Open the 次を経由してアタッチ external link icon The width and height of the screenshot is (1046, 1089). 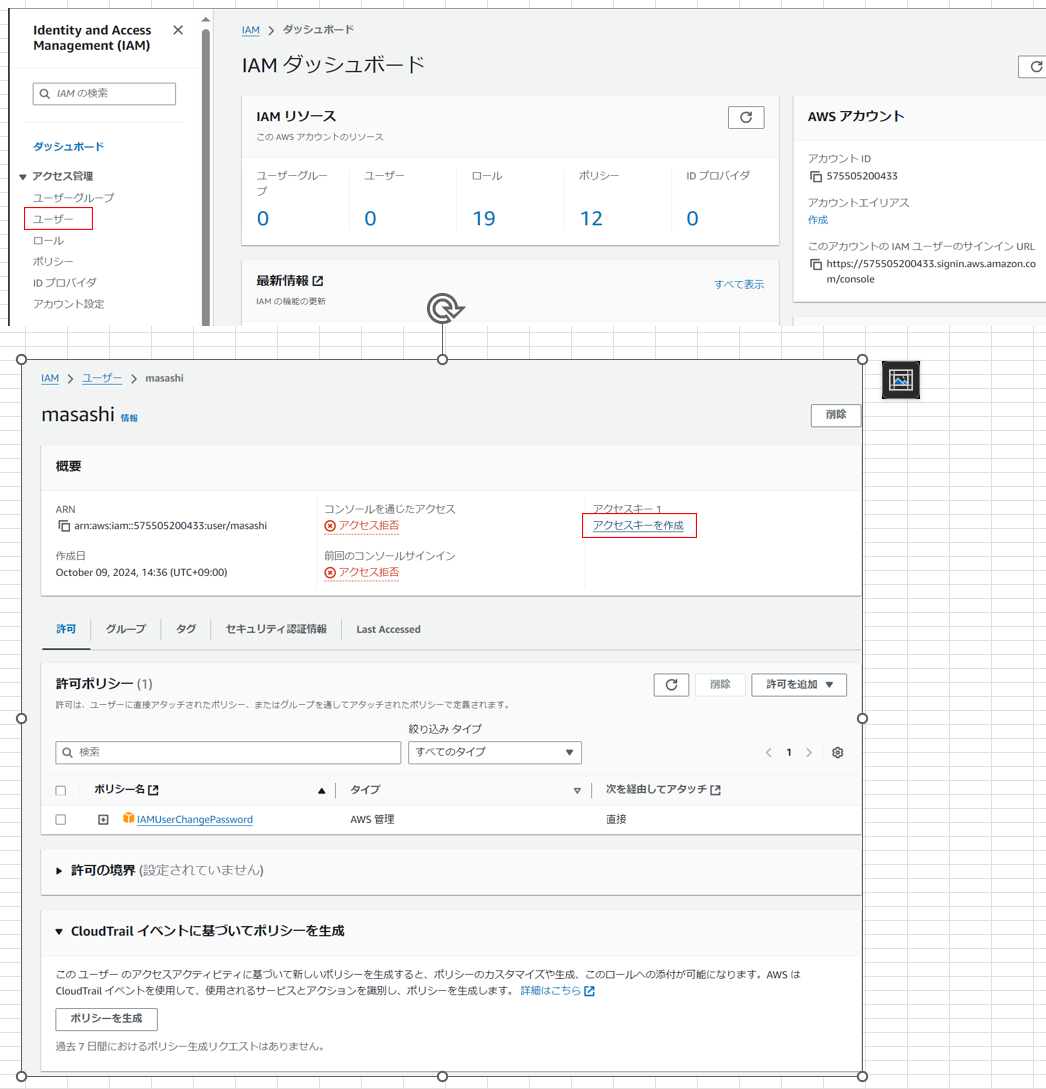(x=715, y=790)
